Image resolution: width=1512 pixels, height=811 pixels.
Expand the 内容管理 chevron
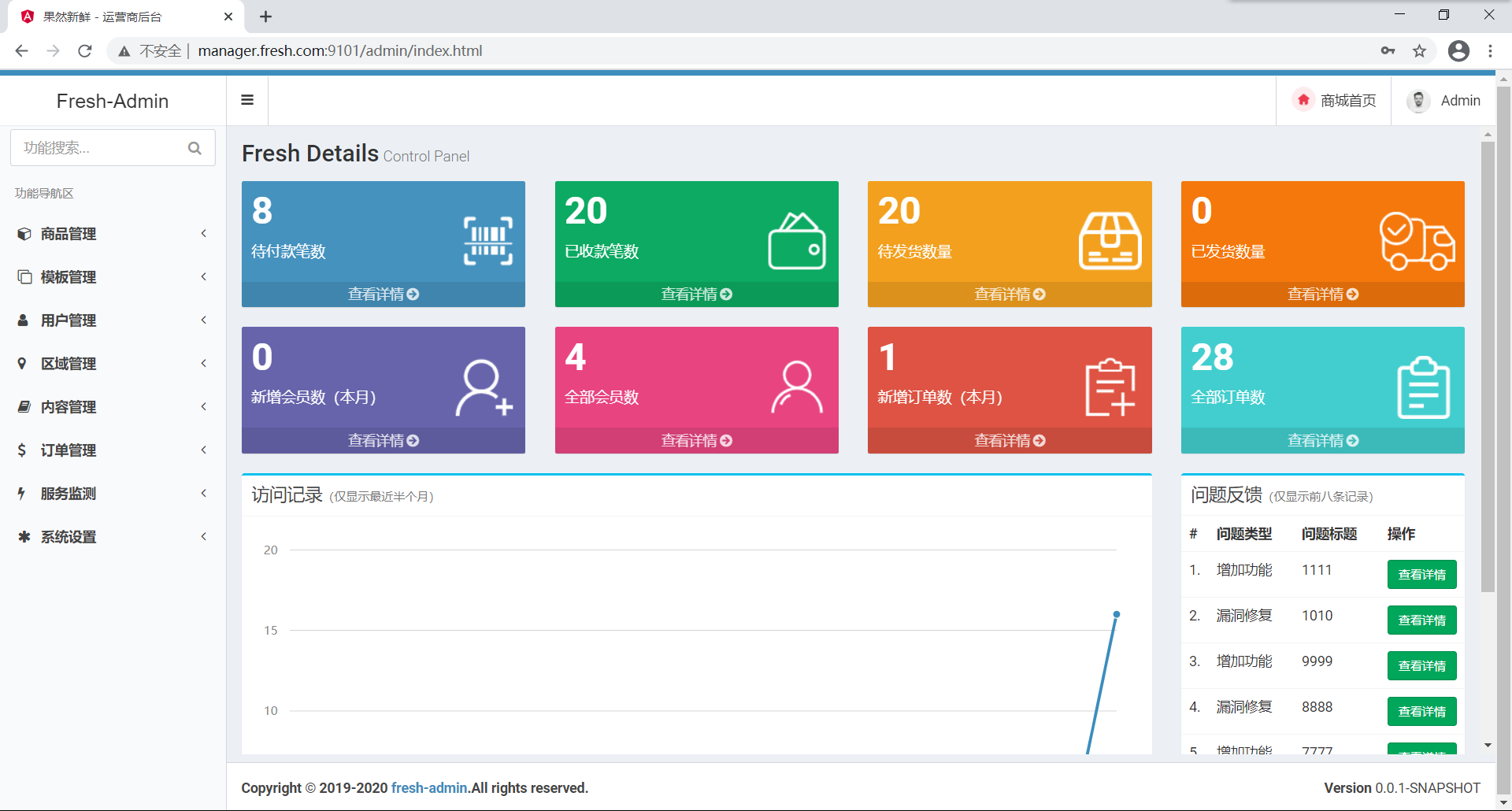click(204, 407)
